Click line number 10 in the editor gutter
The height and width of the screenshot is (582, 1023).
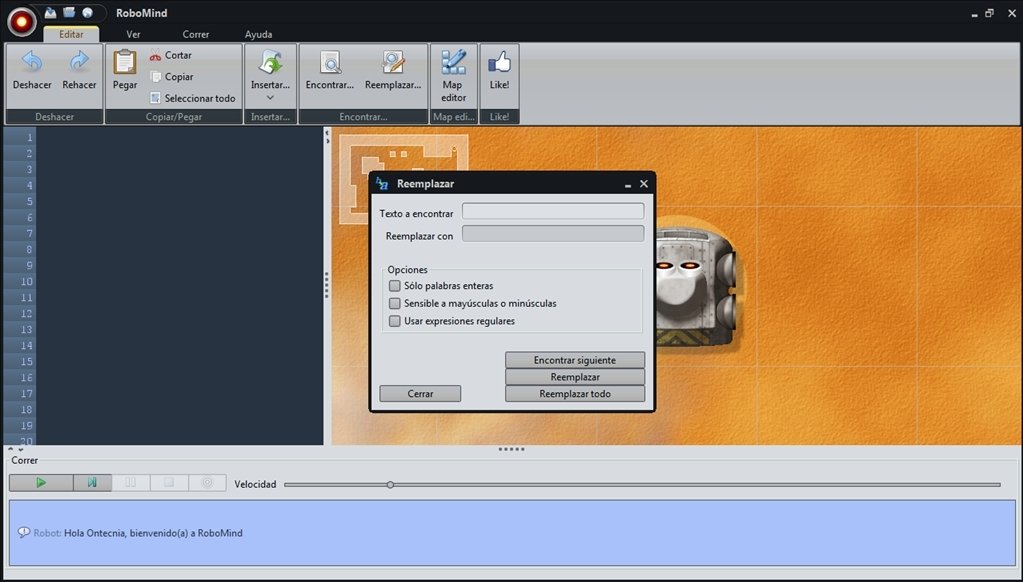[26, 282]
